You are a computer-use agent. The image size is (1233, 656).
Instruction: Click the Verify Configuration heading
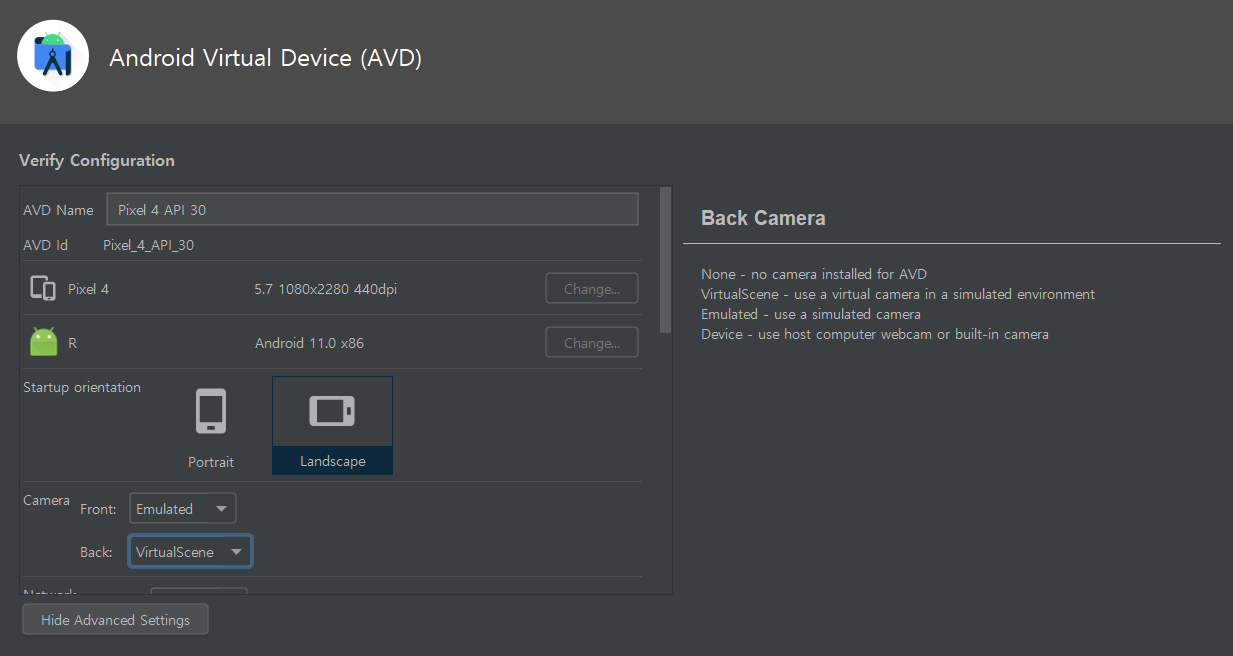pos(97,160)
